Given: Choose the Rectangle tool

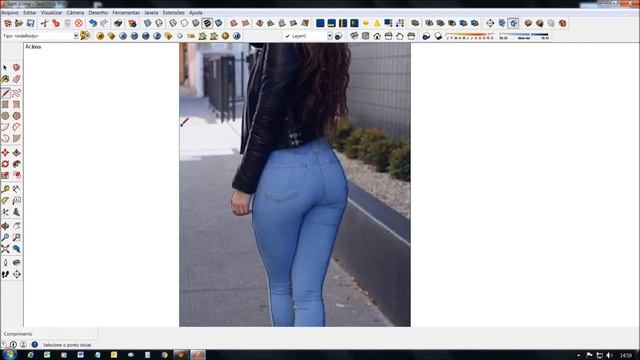Looking at the screenshot, I should (x=5, y=104).
